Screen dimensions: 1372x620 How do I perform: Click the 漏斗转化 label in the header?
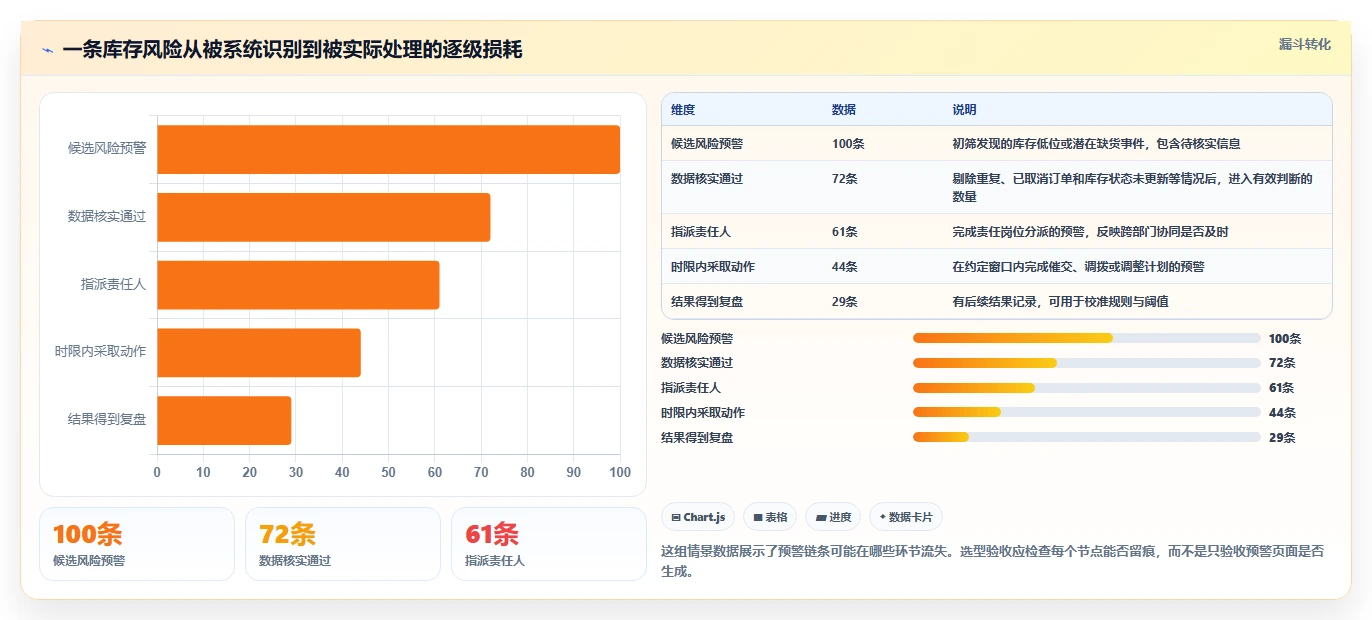(1304, 44)
